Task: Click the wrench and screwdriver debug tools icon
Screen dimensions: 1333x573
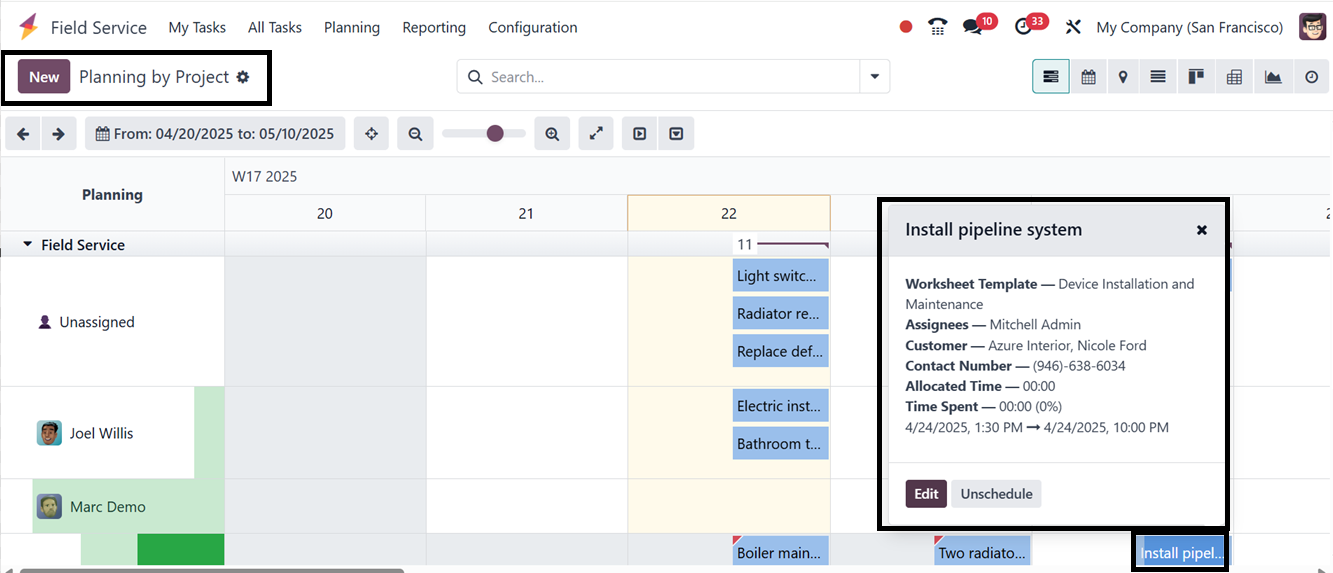Action: click(1073, 27)
